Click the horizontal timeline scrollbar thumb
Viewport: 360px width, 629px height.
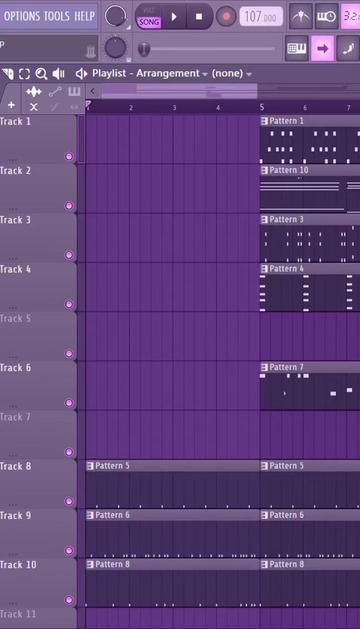(179, 91)
